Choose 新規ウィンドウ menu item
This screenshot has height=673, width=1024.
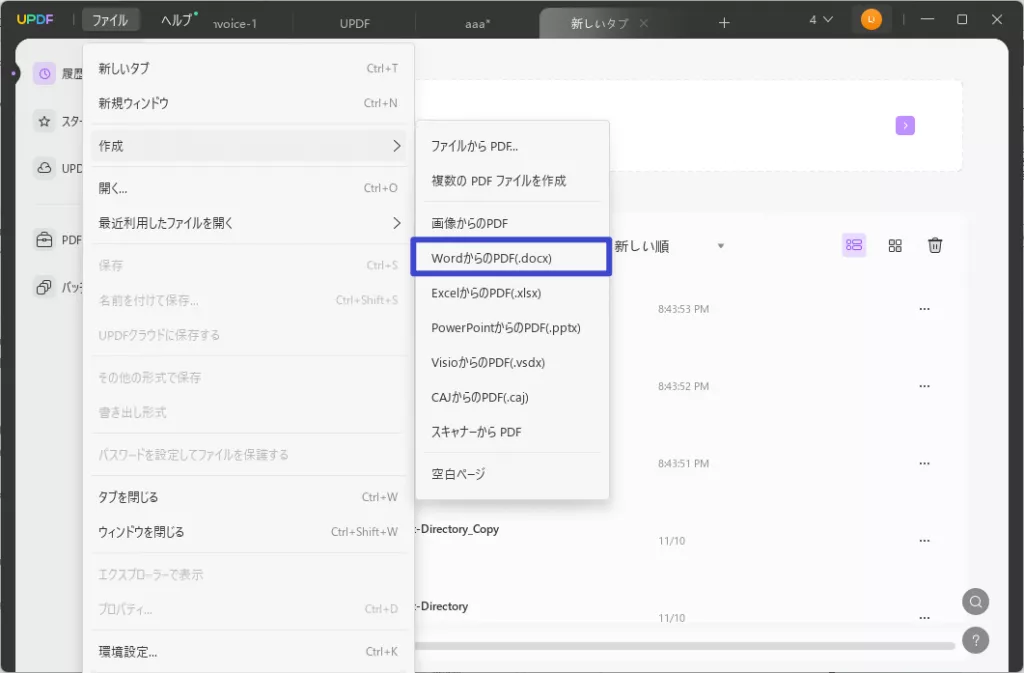248,102
